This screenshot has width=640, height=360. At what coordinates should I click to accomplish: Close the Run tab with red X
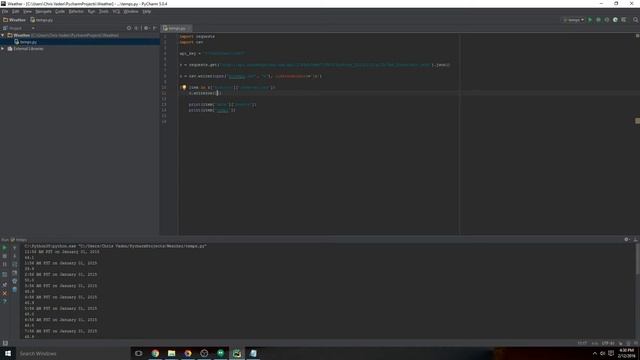[4, 293]
